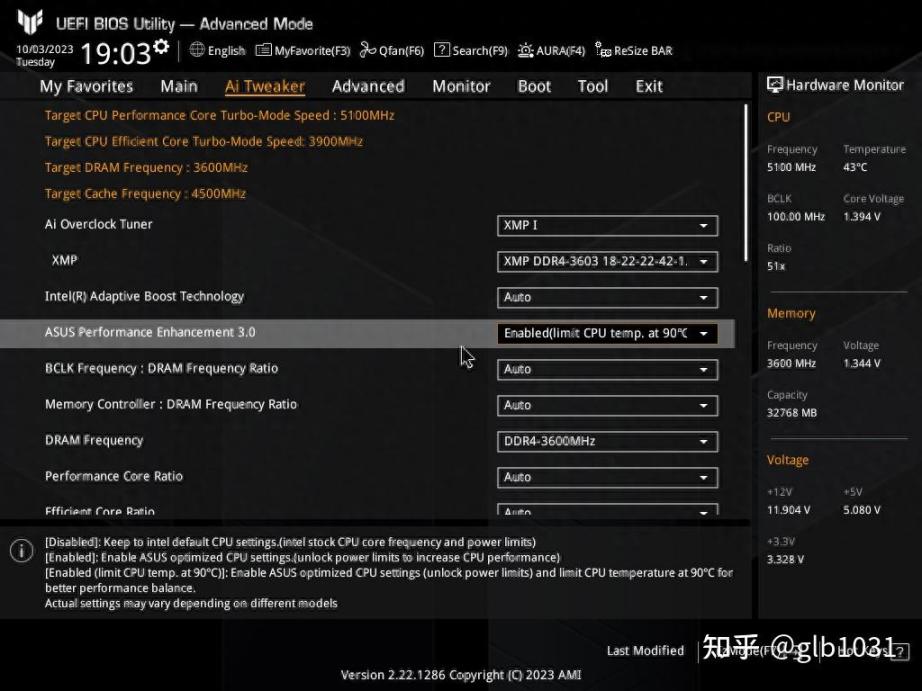The image size is (922, 691).
Task: Click the +3.3V reading 3.328 V
Action: coord(785,559)
